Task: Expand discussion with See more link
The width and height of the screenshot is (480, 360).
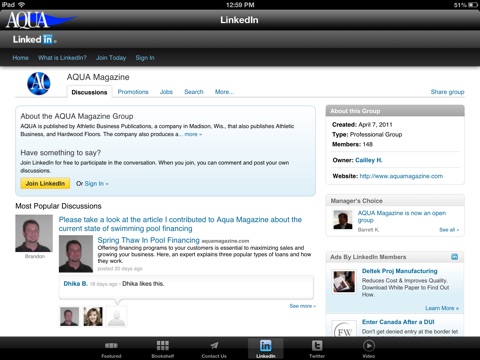Action: (302, 306)
